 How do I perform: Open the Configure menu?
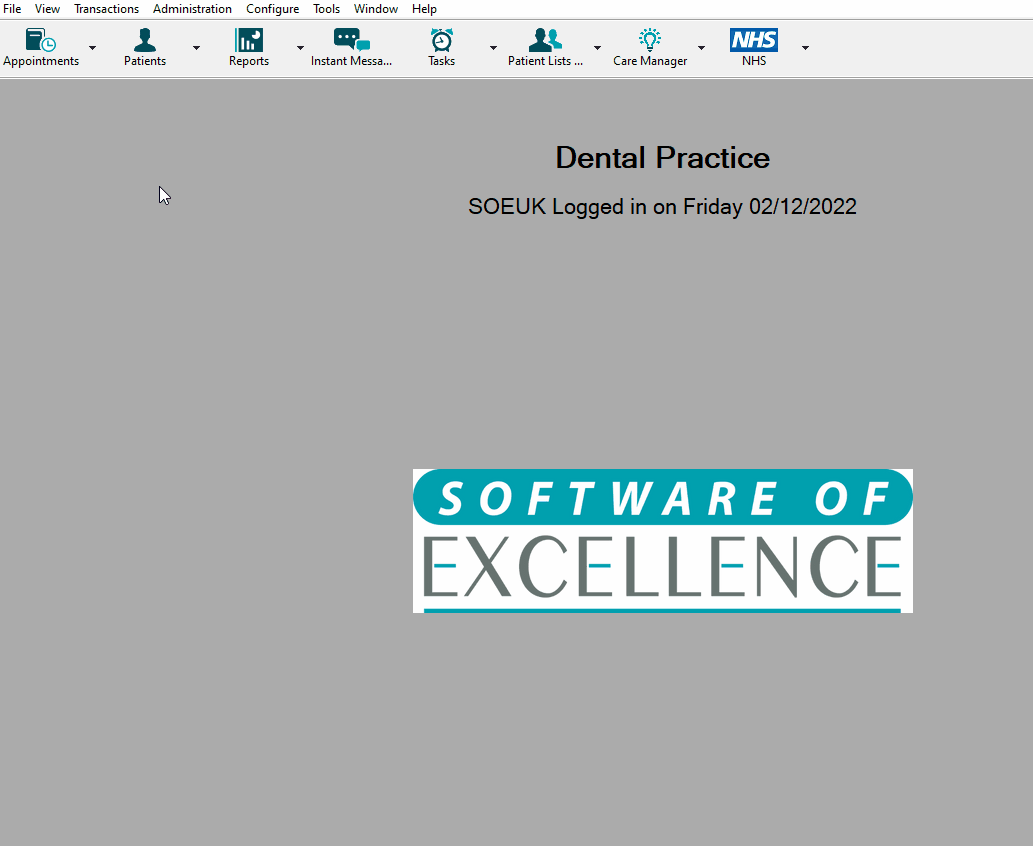tap(273, 9)
